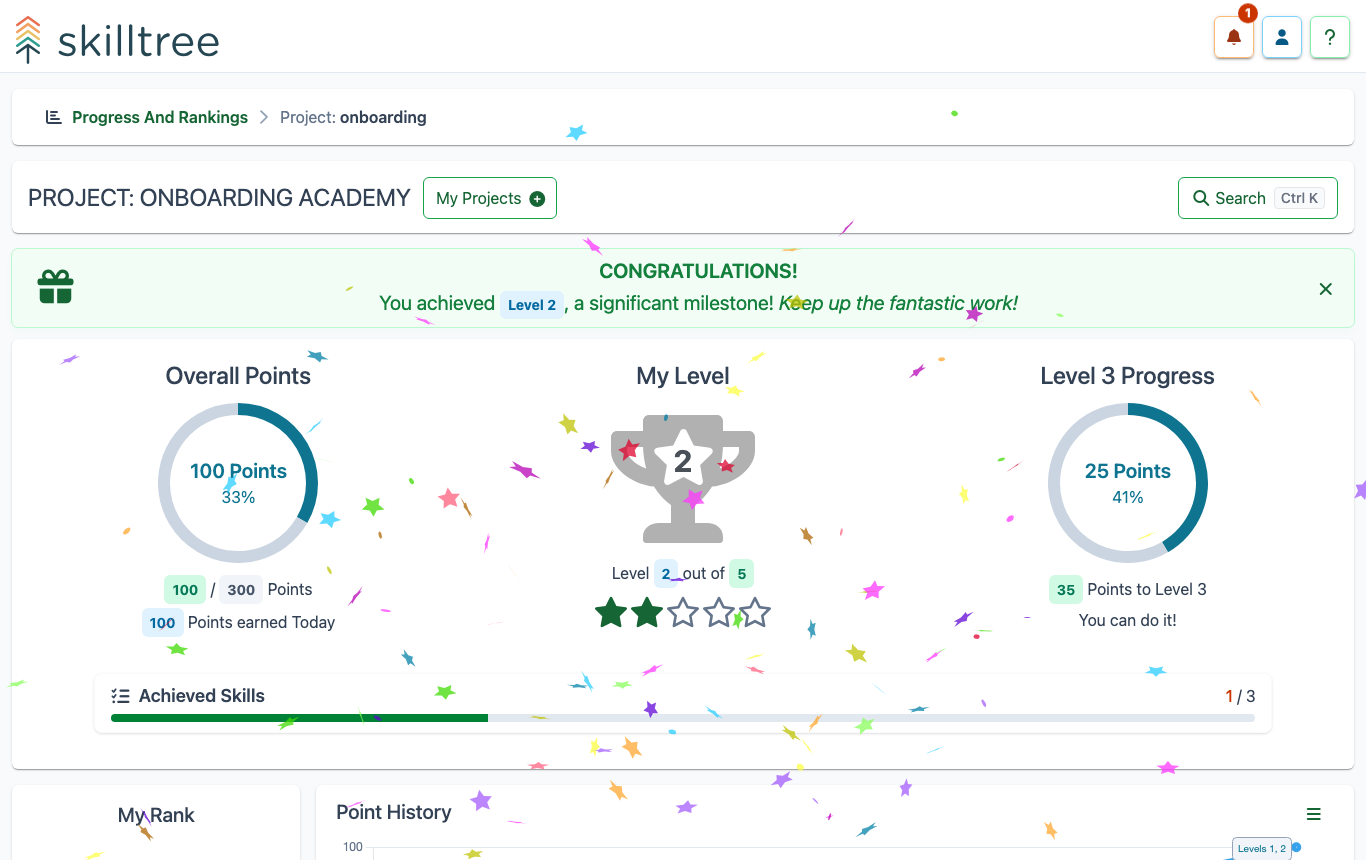Click 'Points earned Today' text
The height and width of the screenshot is (860, 1366).
[x=261, y=622]
